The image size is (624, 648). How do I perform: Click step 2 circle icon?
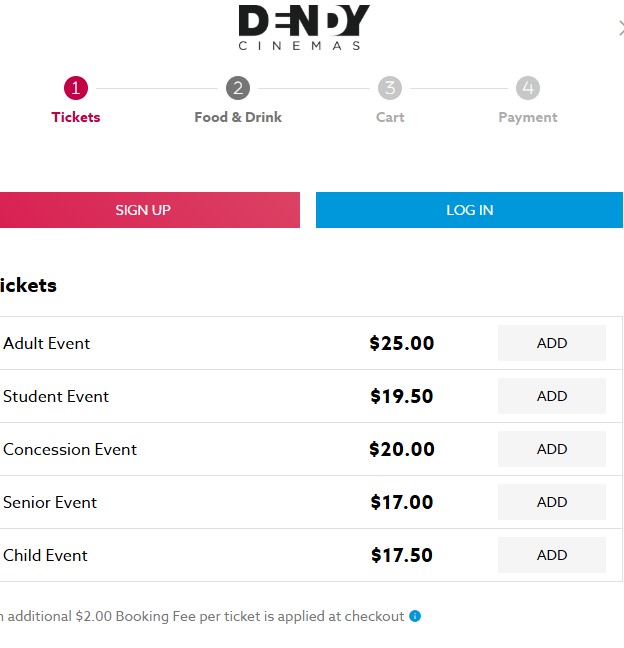pos(238,88)
